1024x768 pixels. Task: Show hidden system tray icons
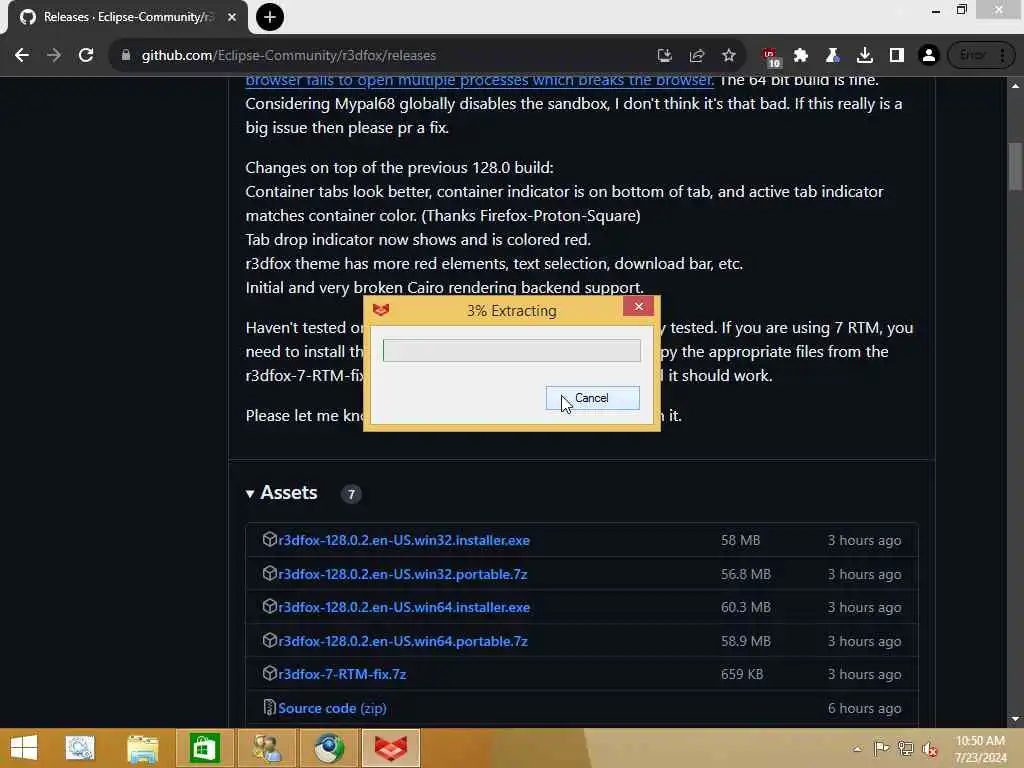pyautogui.click(x=857, y=749)
